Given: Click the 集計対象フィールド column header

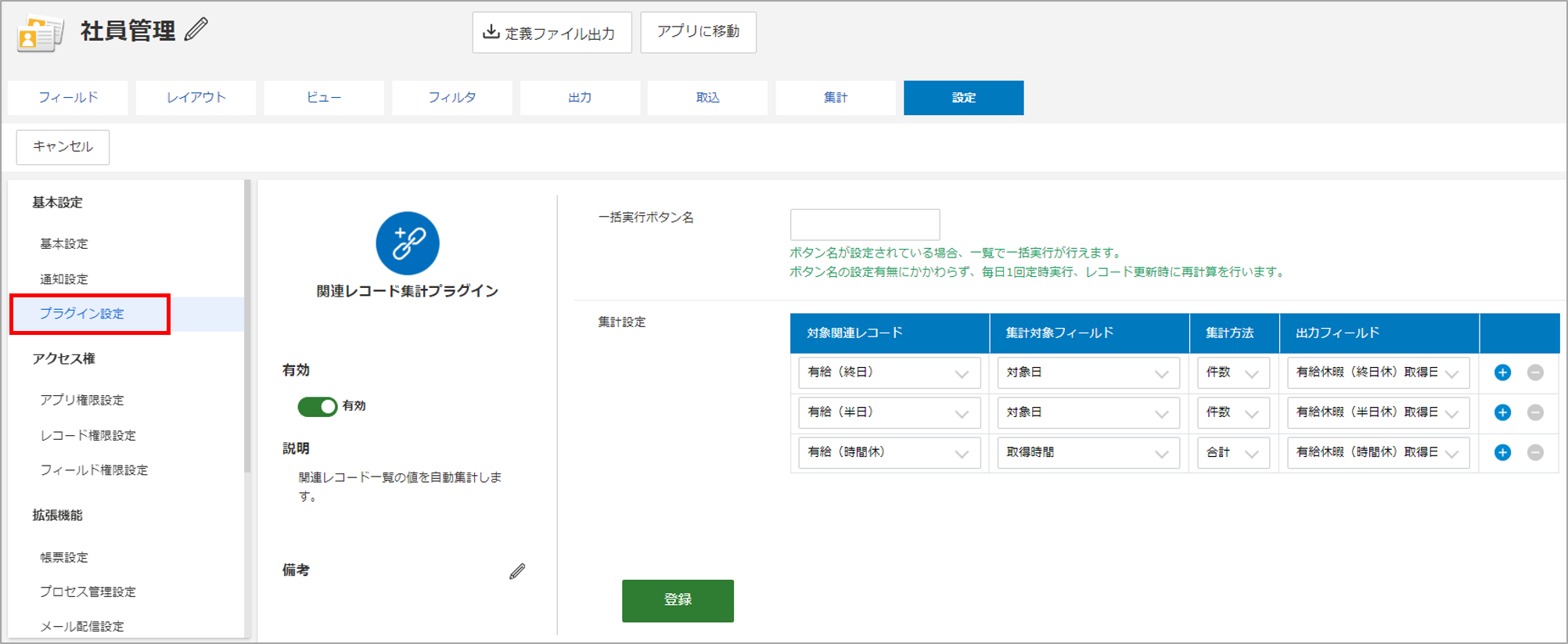Looking at the screenshot, I should coord(1089,333).
